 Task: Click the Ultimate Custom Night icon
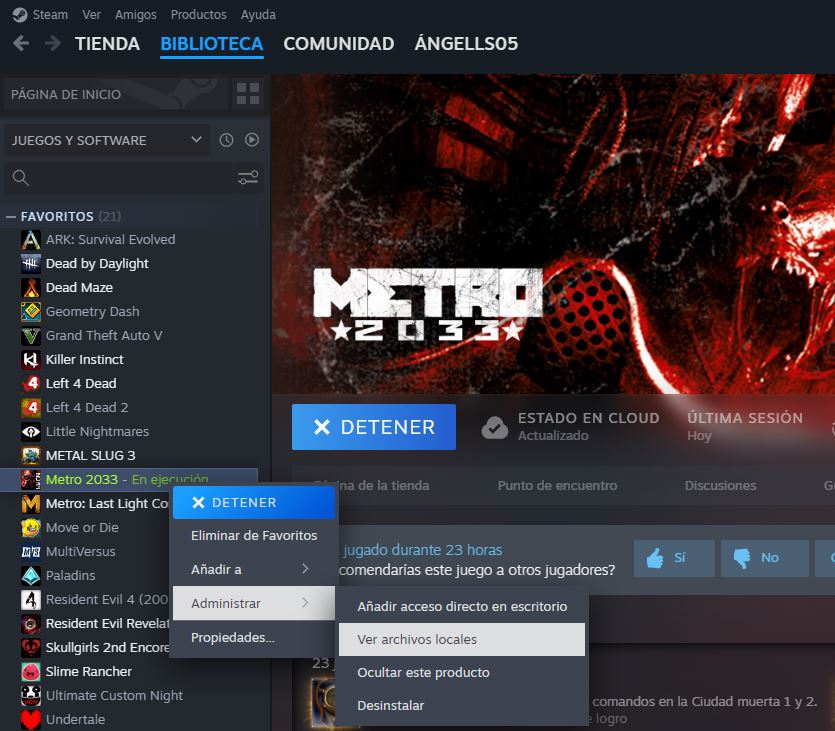[x=31, y=695]
